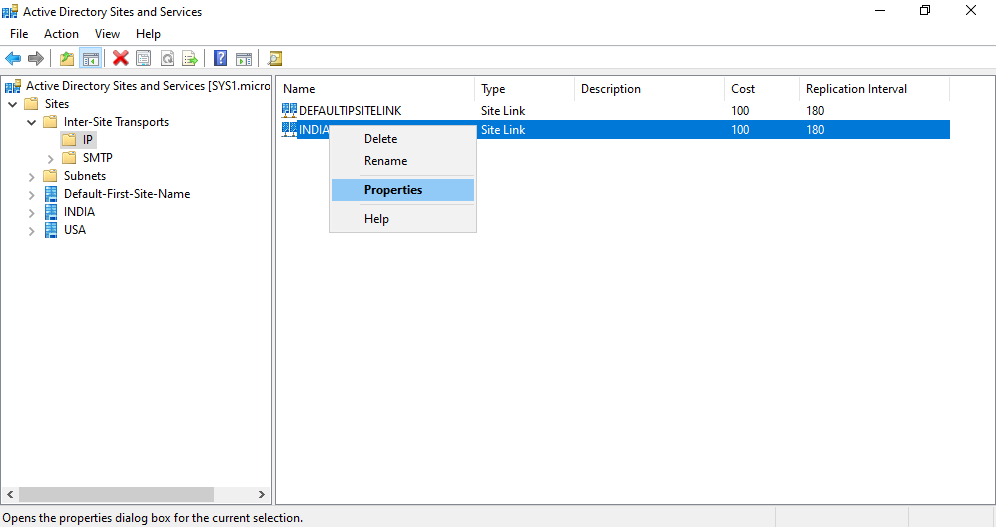This screenshot has height=527, width=996.
Task: Click the app icon in title bar
Action: click(x=10, y=11)
